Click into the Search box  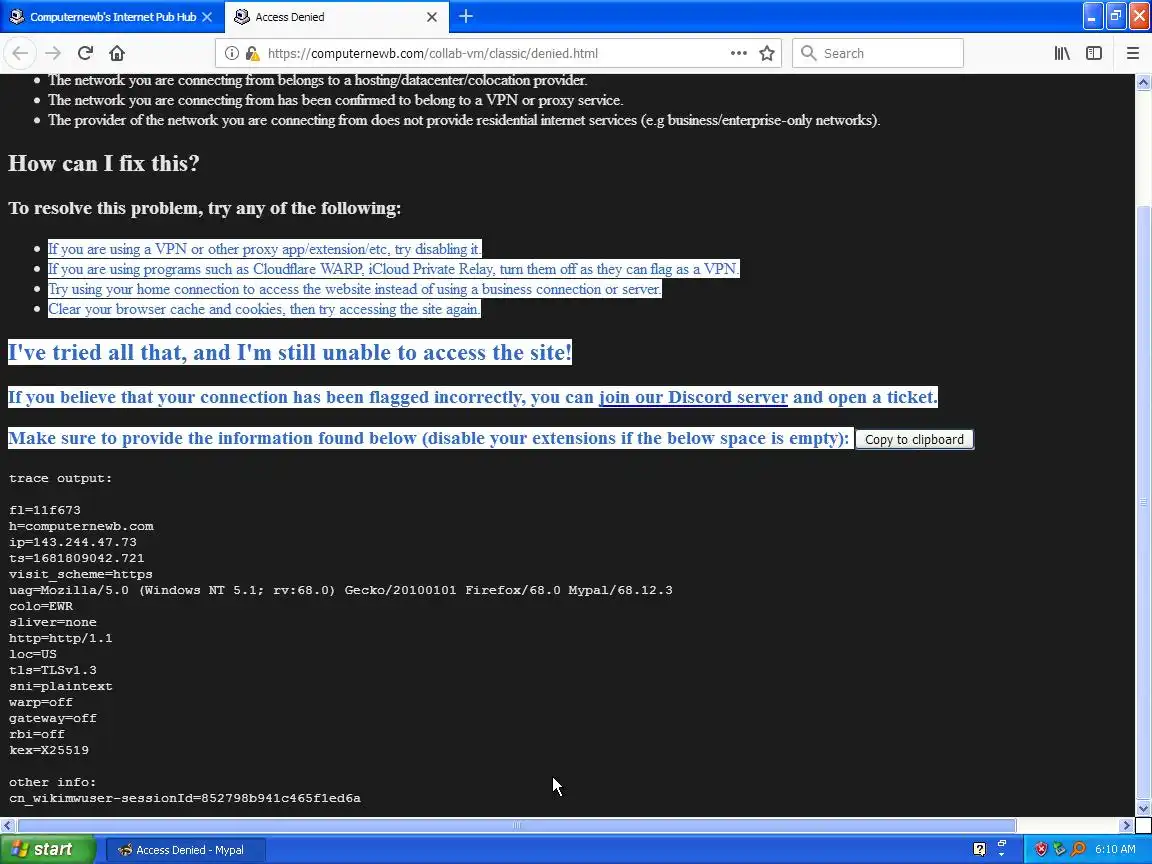click(878, 53)
